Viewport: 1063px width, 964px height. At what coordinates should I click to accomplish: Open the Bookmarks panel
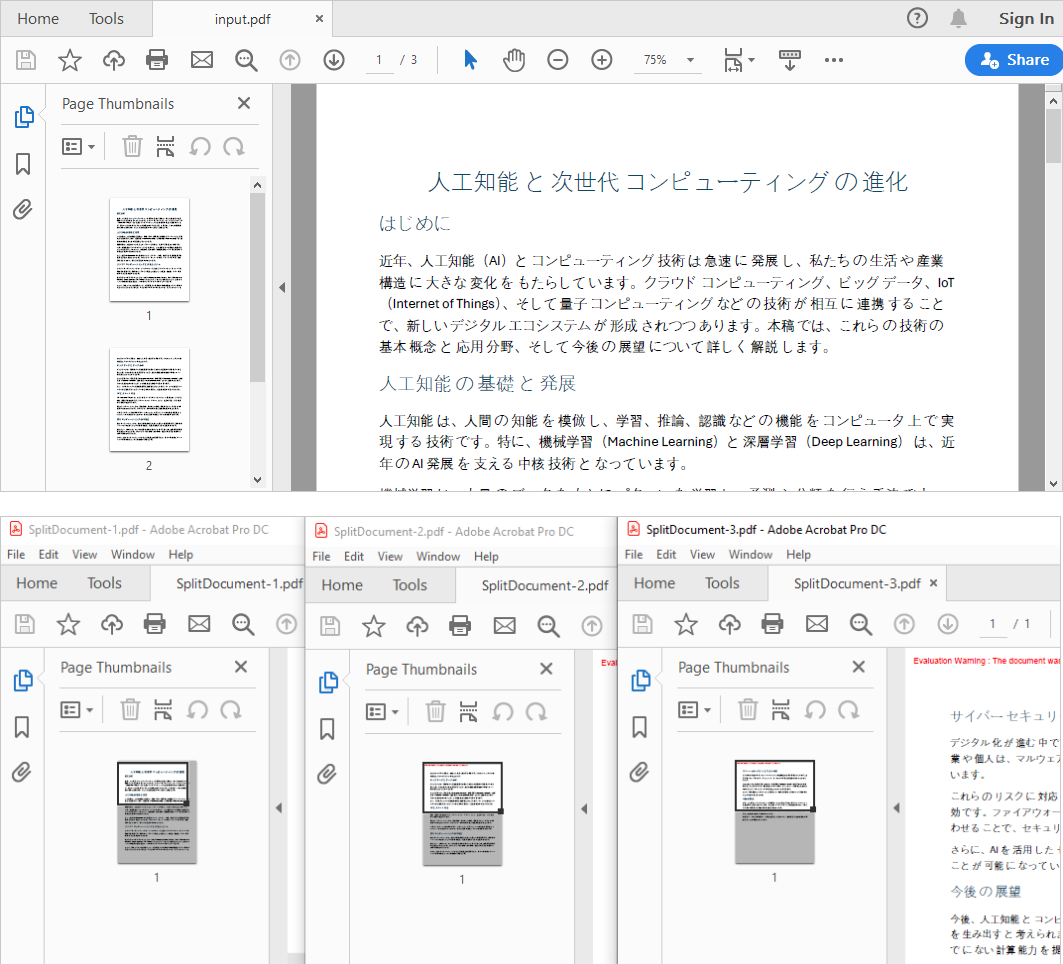[24, 163]
